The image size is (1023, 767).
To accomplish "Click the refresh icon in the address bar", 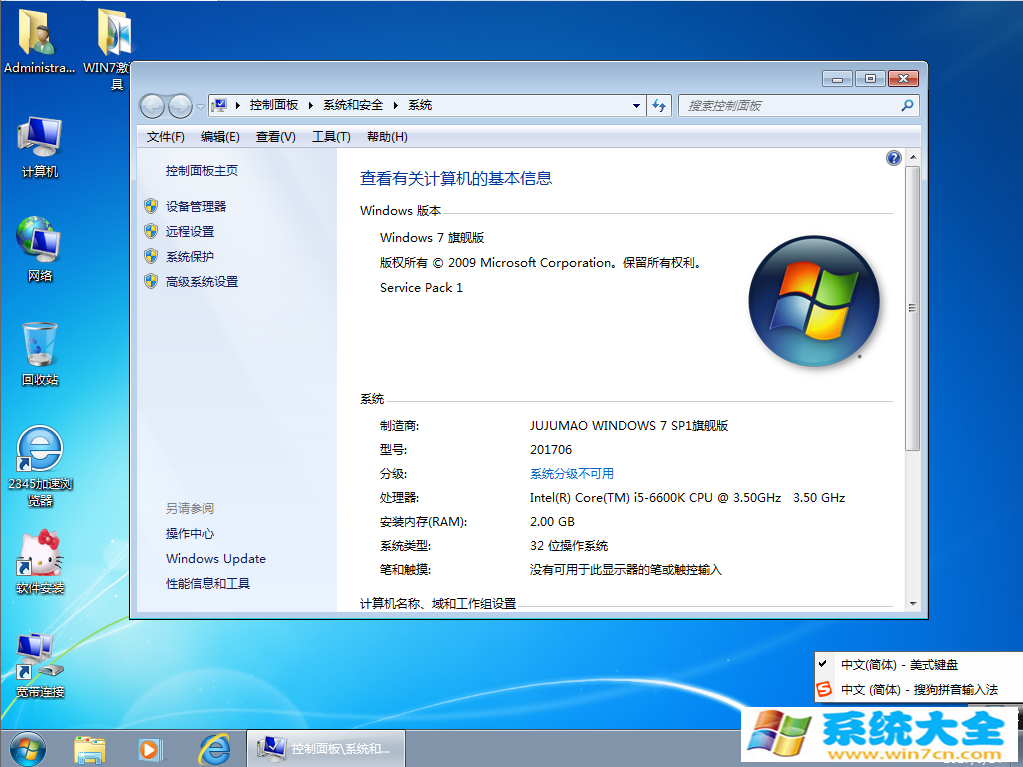I will point(658,105).
